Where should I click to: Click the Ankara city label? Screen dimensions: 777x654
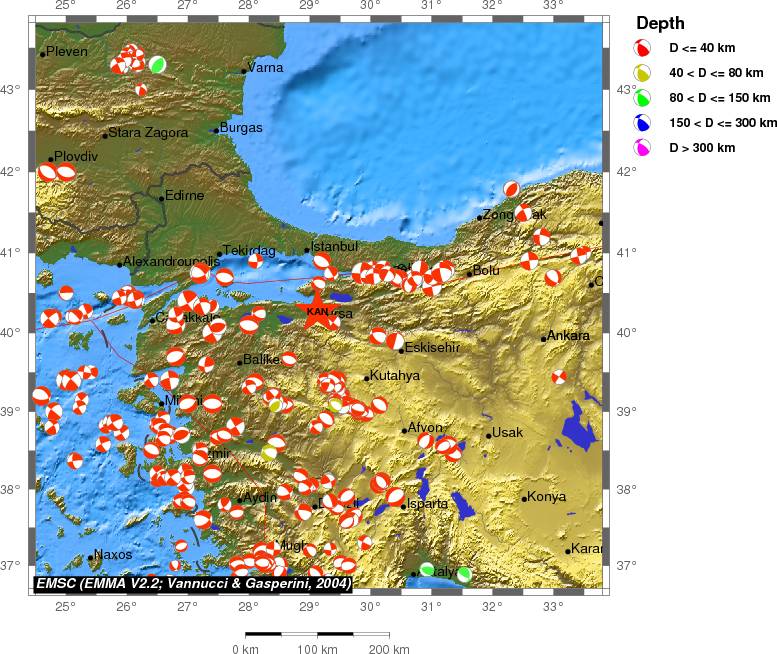tap(568, 336)
